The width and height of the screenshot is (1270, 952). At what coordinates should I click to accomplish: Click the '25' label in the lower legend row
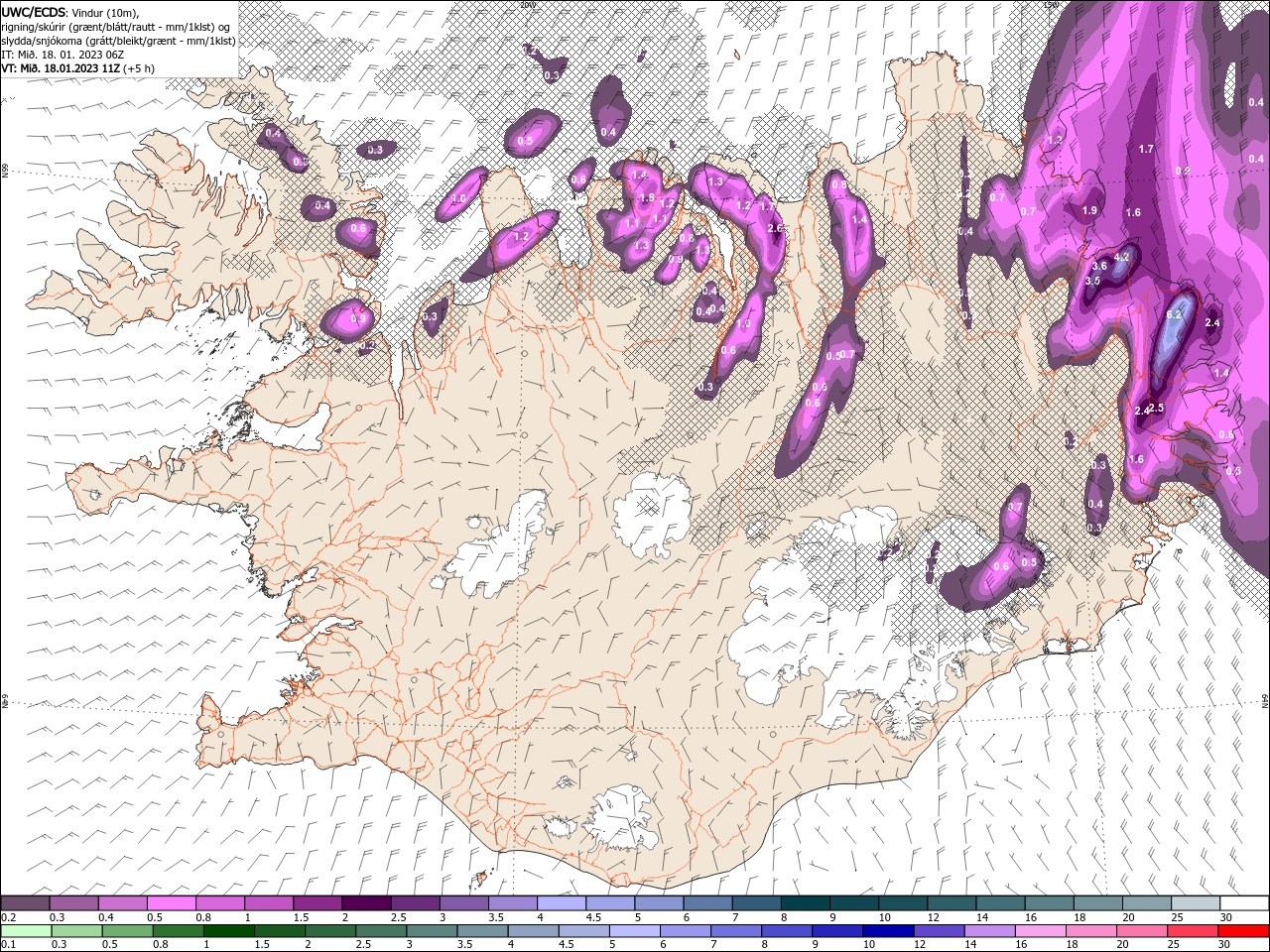point(1175,946)
